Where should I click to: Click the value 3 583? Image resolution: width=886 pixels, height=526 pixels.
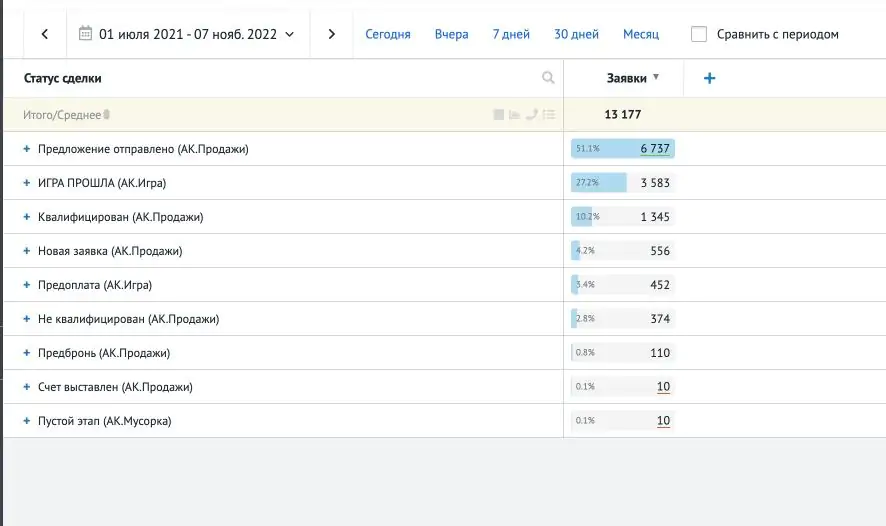point(655,183)
